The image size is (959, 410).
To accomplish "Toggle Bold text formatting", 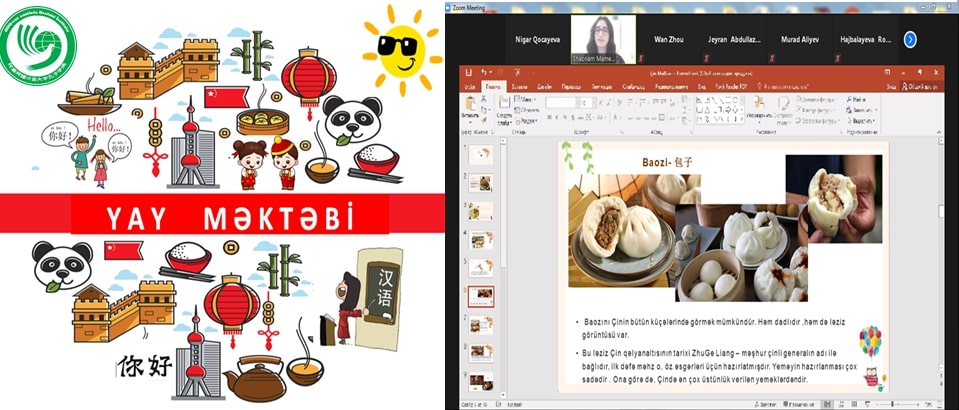I will (549, 117).
